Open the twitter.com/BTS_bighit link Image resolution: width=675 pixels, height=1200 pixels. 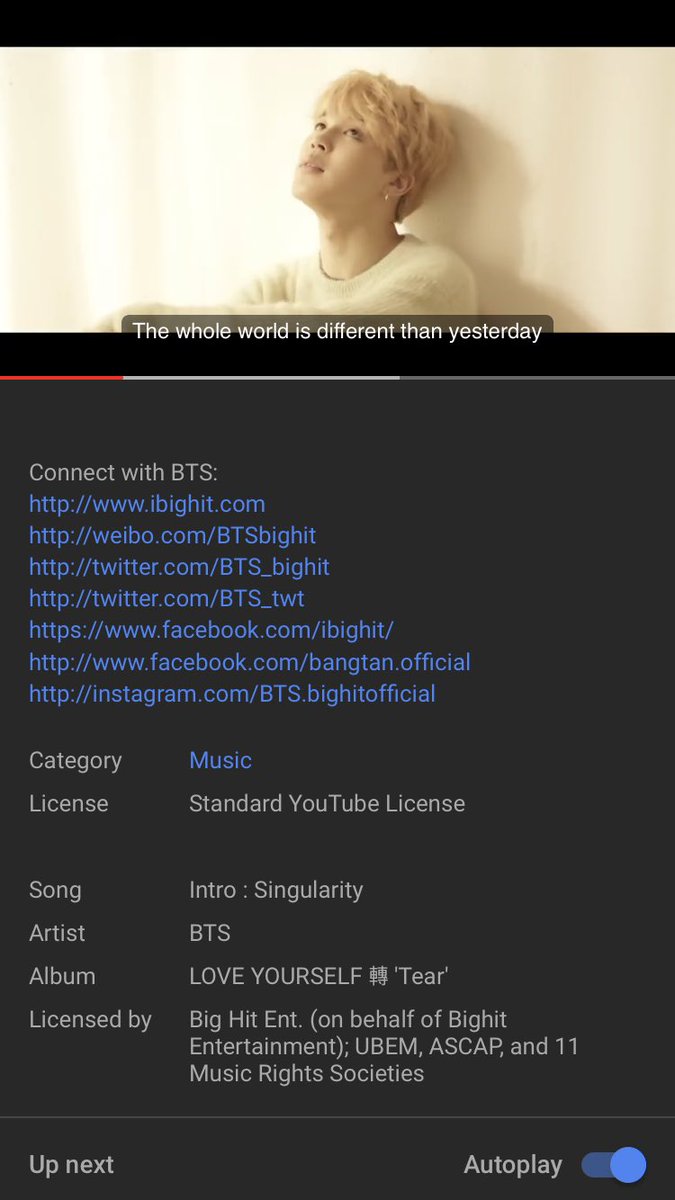(x=179, y=568)
